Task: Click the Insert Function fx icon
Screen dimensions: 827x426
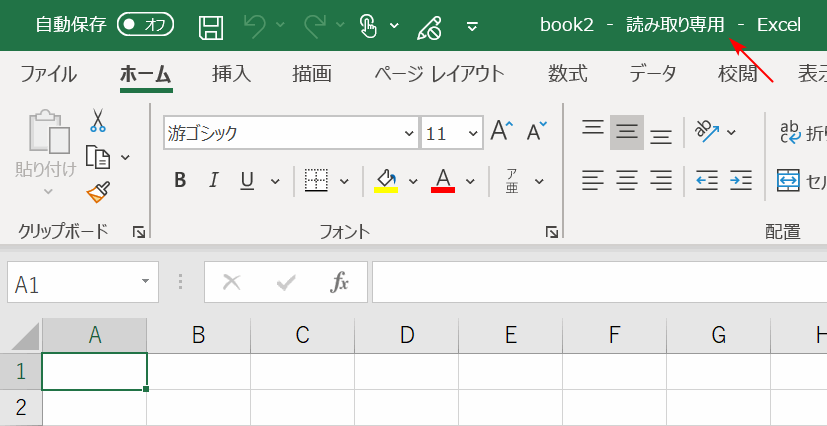Action: (x=339, y=283)
